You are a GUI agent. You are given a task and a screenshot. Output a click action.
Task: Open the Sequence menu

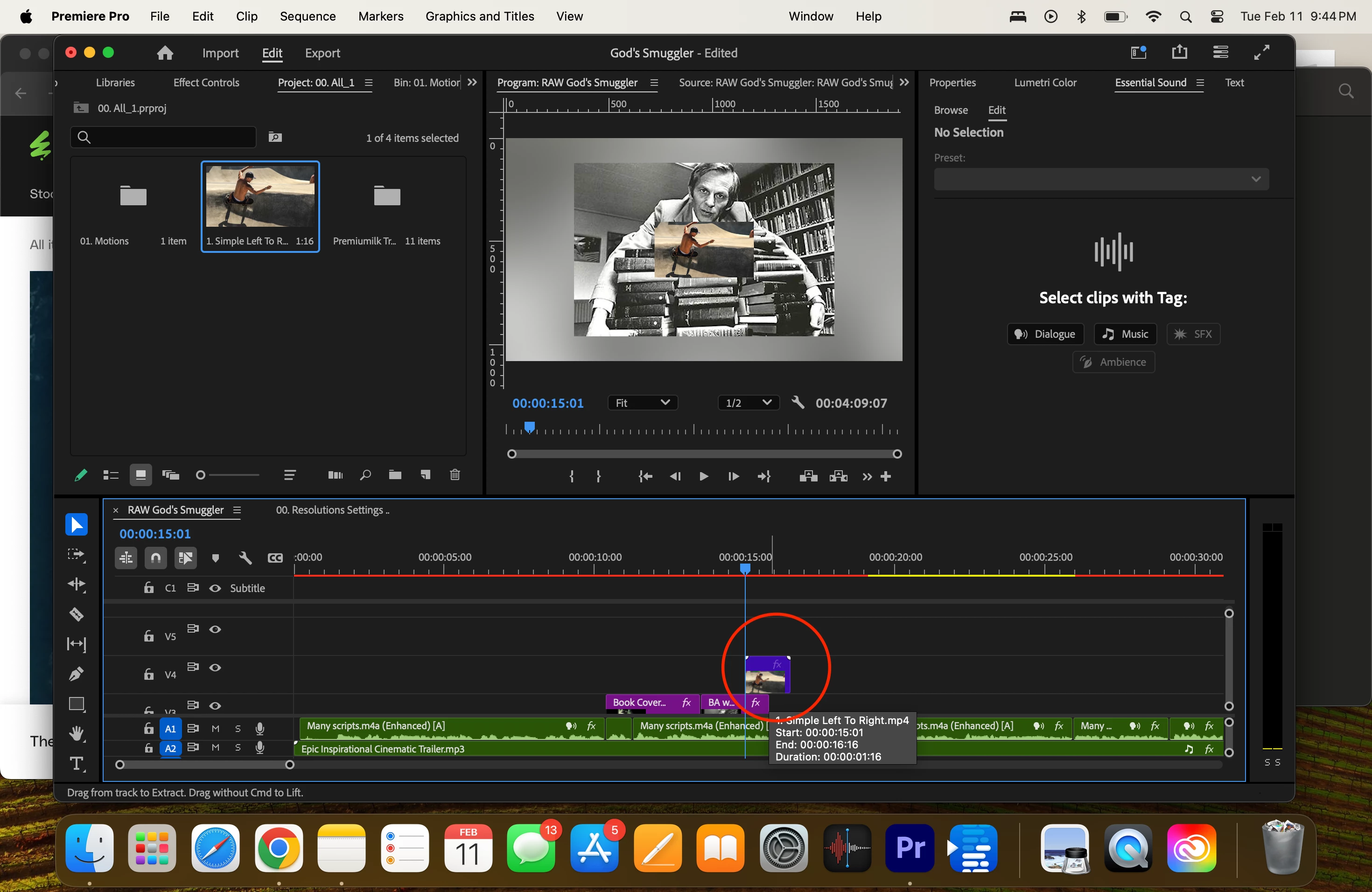pos(307,16)
